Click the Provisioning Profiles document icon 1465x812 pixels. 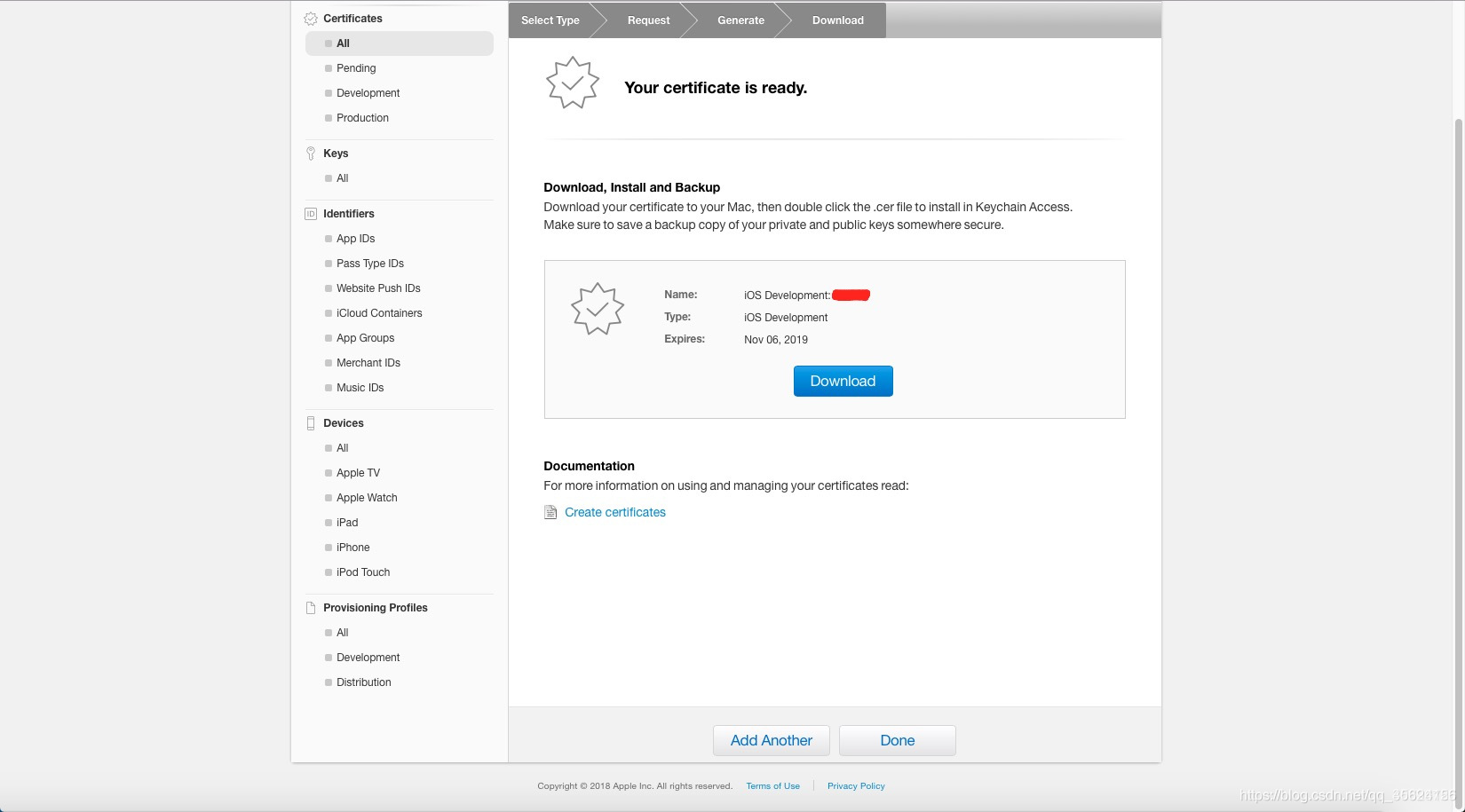click(x=311, y=608)
